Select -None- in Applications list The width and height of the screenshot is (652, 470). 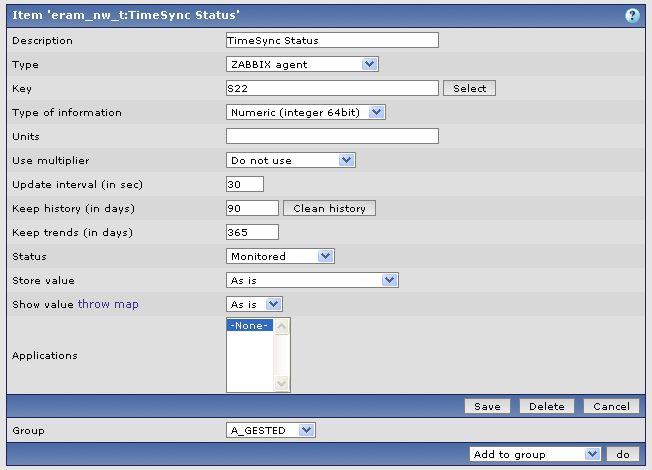tap(249, 325)
